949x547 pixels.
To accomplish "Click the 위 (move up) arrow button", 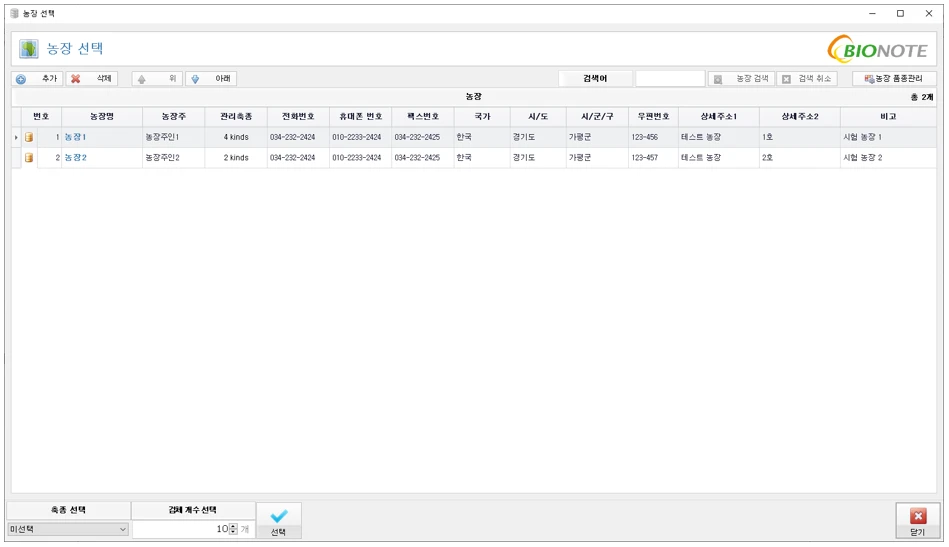I will coord(157,79).
